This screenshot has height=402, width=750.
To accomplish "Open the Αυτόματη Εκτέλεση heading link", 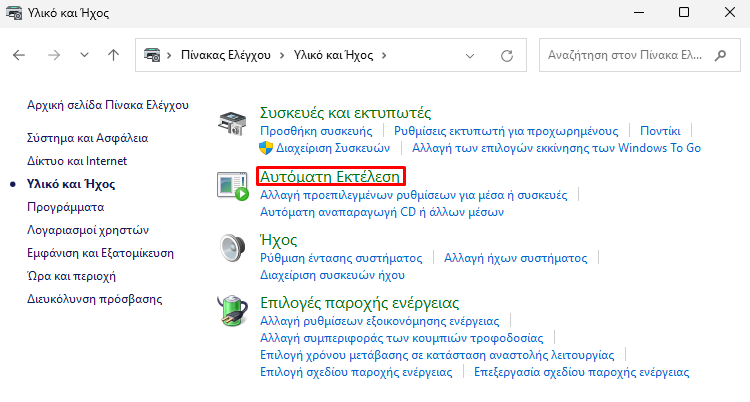I will pos(330,177).
